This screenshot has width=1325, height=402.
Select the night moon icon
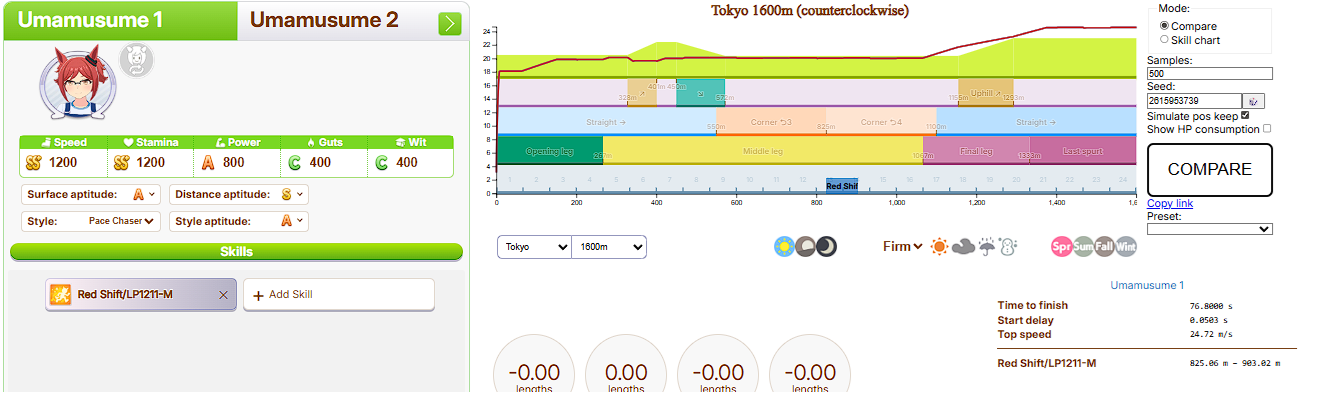pos(826,246)
